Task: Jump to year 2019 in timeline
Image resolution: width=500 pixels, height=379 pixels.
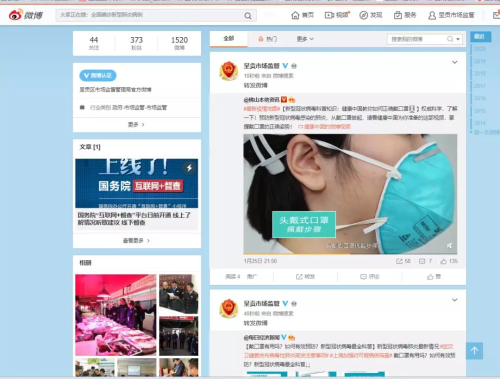Action: point(480,61)
